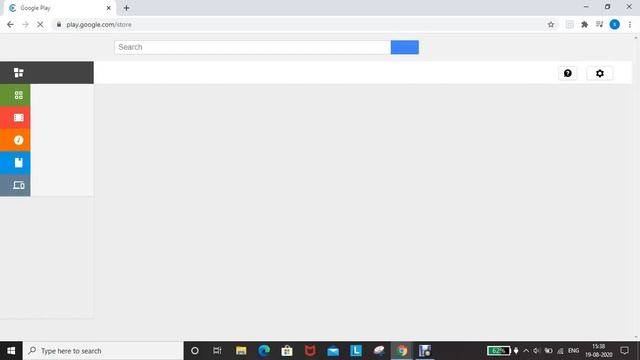
Task: Open McAfee red shield taskbar icon
Action: (310, 351)
